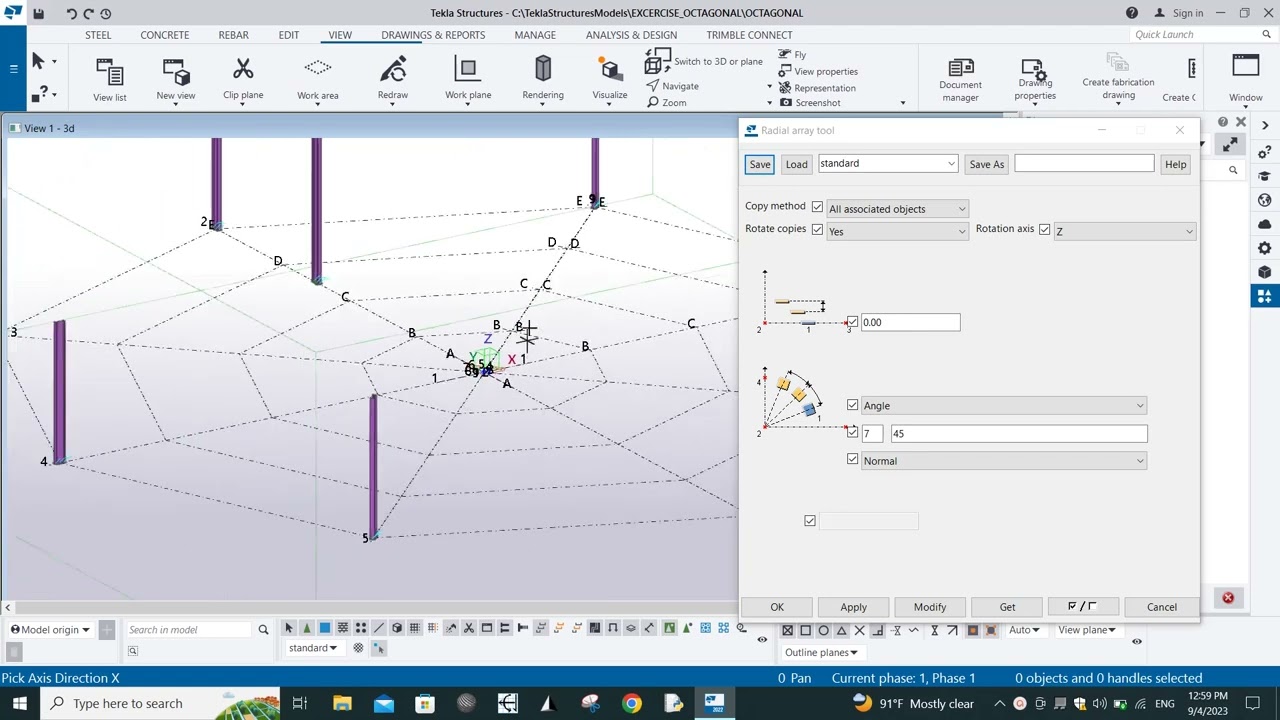Open Drawing properties
The height and width of the screenshot is (720, 1280).
tap(1035, 80)
